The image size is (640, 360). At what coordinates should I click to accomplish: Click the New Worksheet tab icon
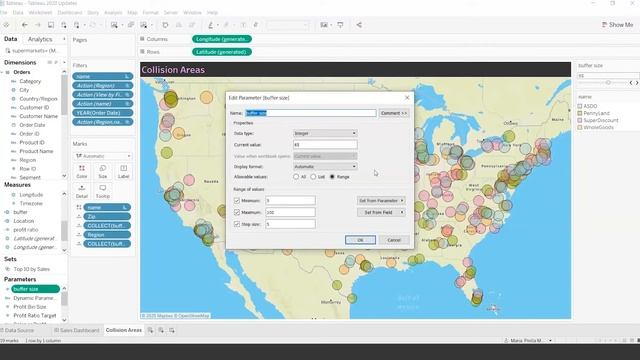tap(150, 330)
